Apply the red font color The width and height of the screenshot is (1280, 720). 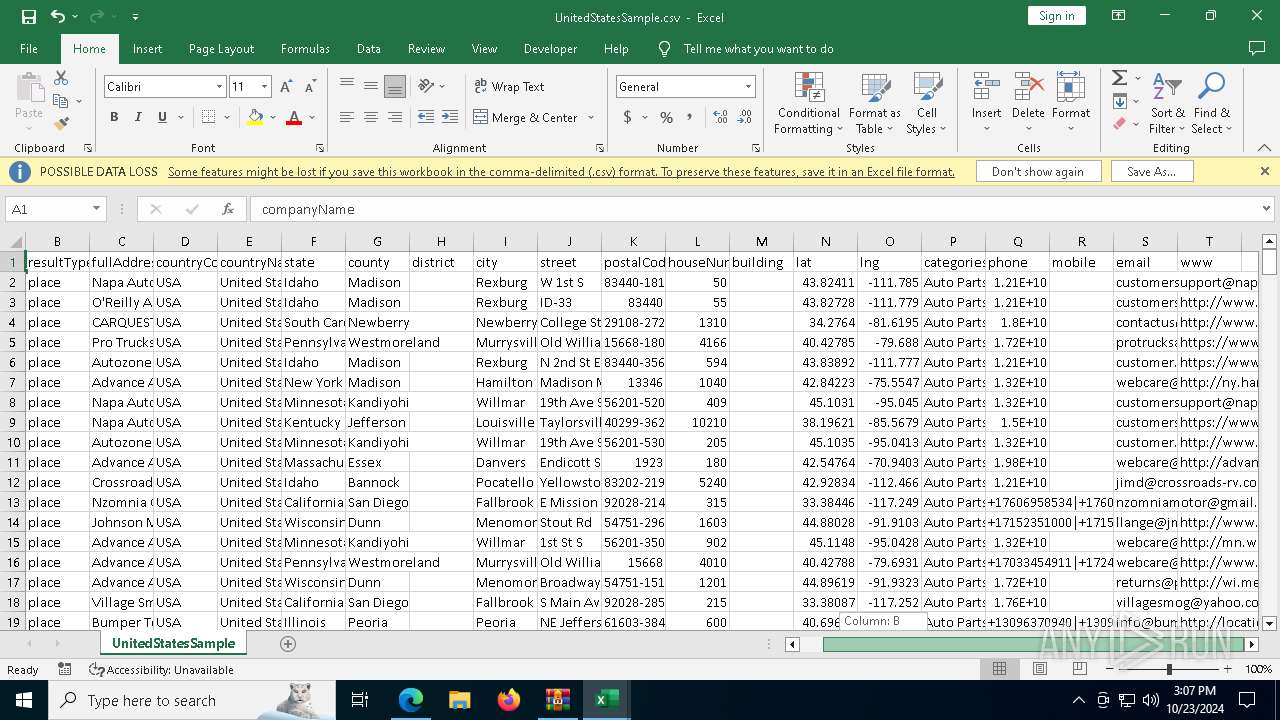click(x=294, y=117)
